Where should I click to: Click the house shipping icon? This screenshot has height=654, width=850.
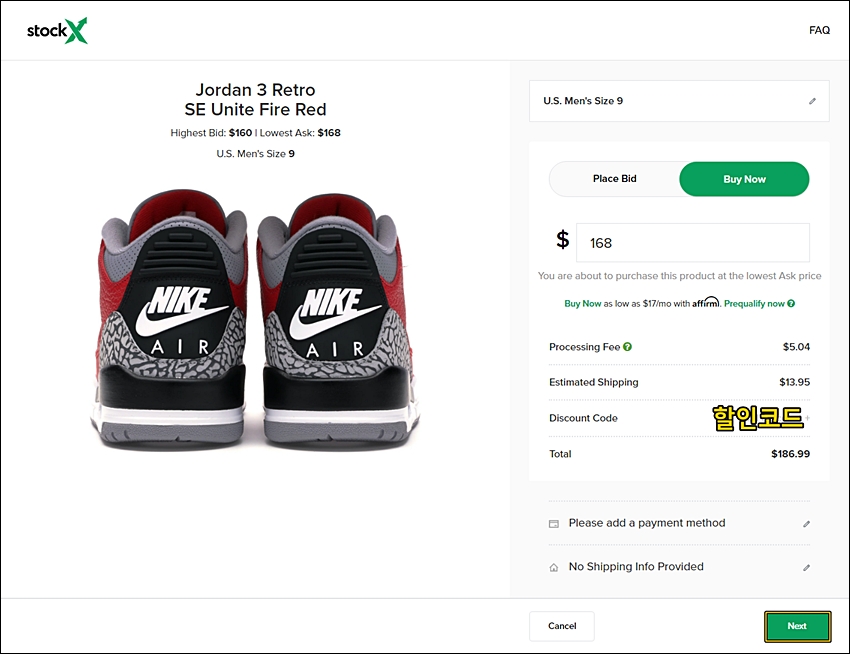point(553,568)
